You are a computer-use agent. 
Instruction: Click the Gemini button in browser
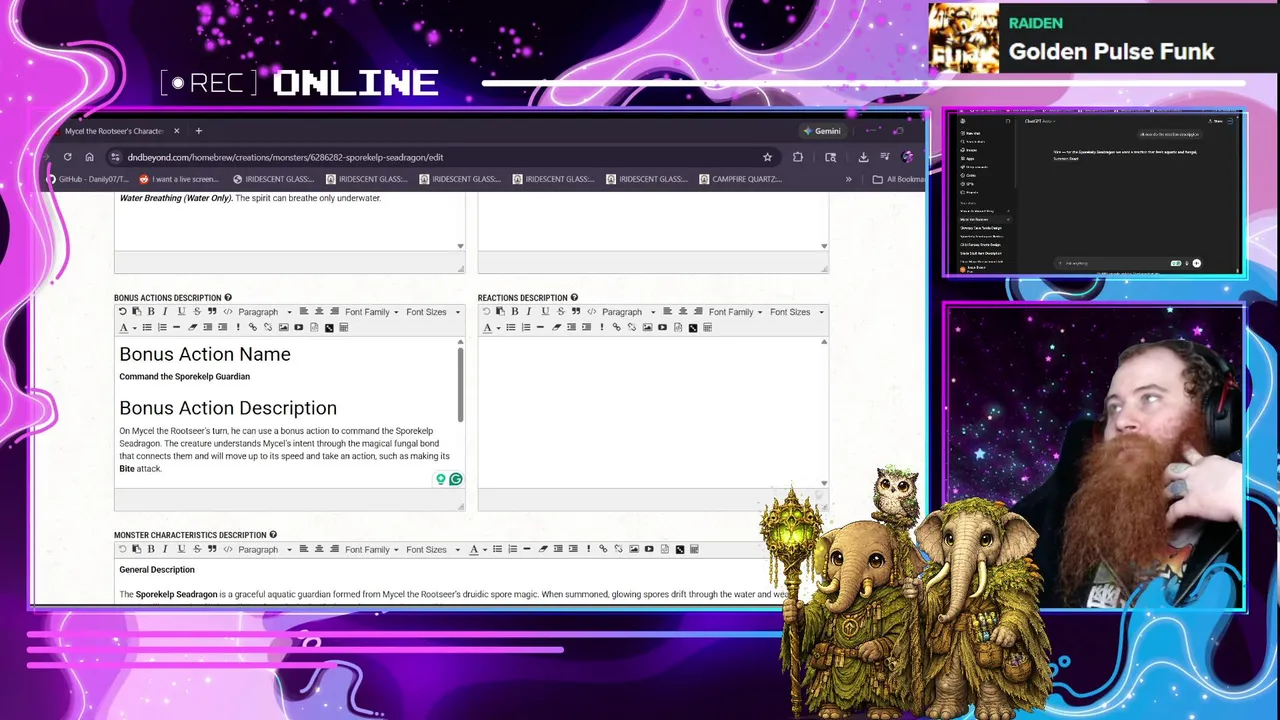point(821,131)
